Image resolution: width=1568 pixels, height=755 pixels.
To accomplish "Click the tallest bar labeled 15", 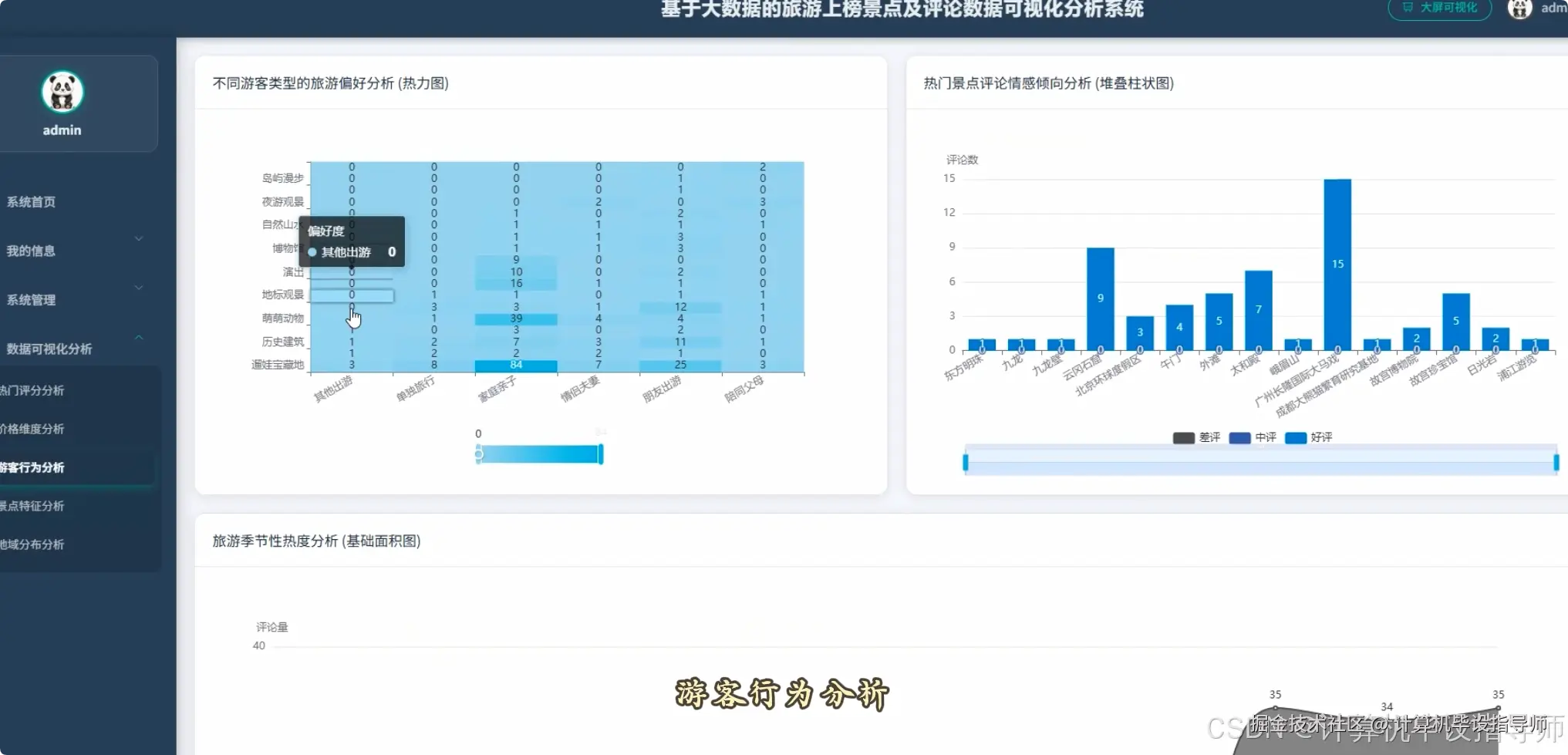I will pyautogui.click(x=1337, y=265).
